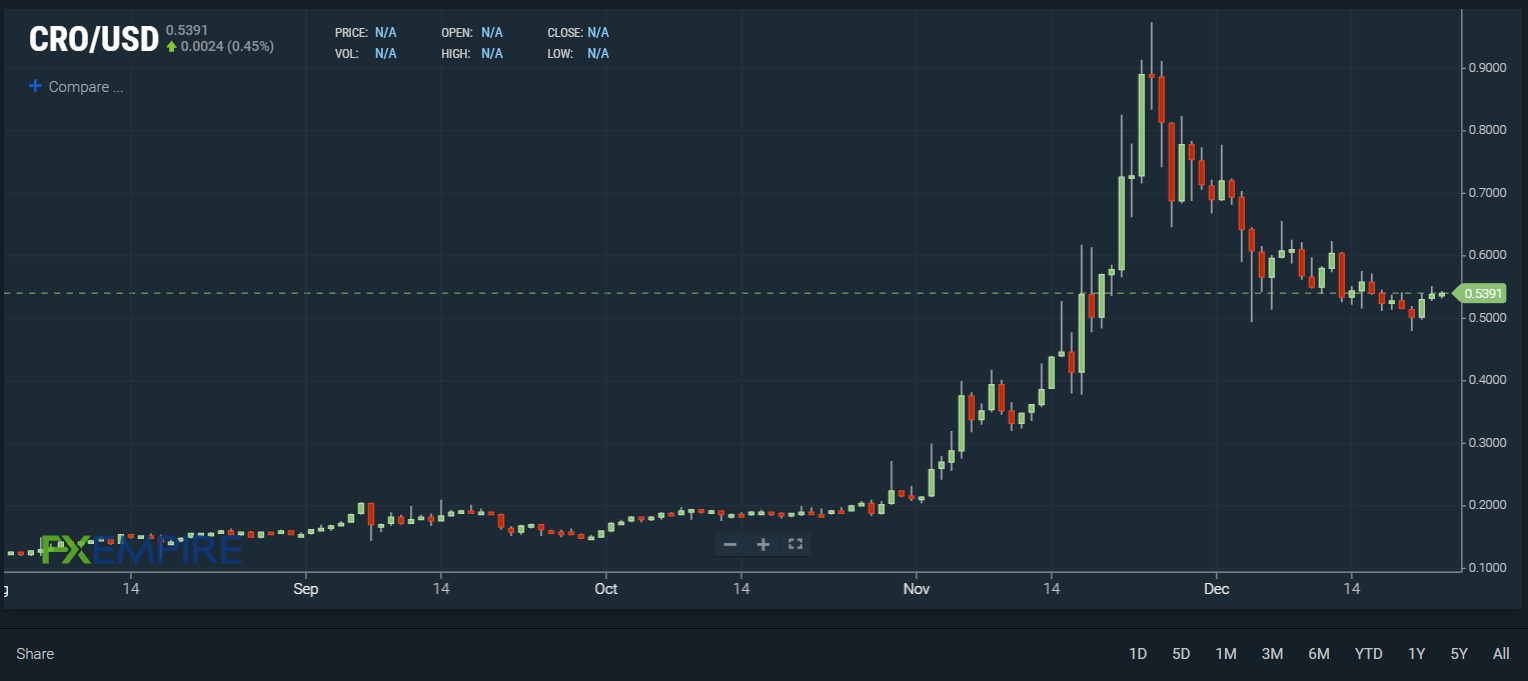Click the LOW N/A value
This screenshot has width=1528, height=681.
pyautogui.click(x=598, y=53)
